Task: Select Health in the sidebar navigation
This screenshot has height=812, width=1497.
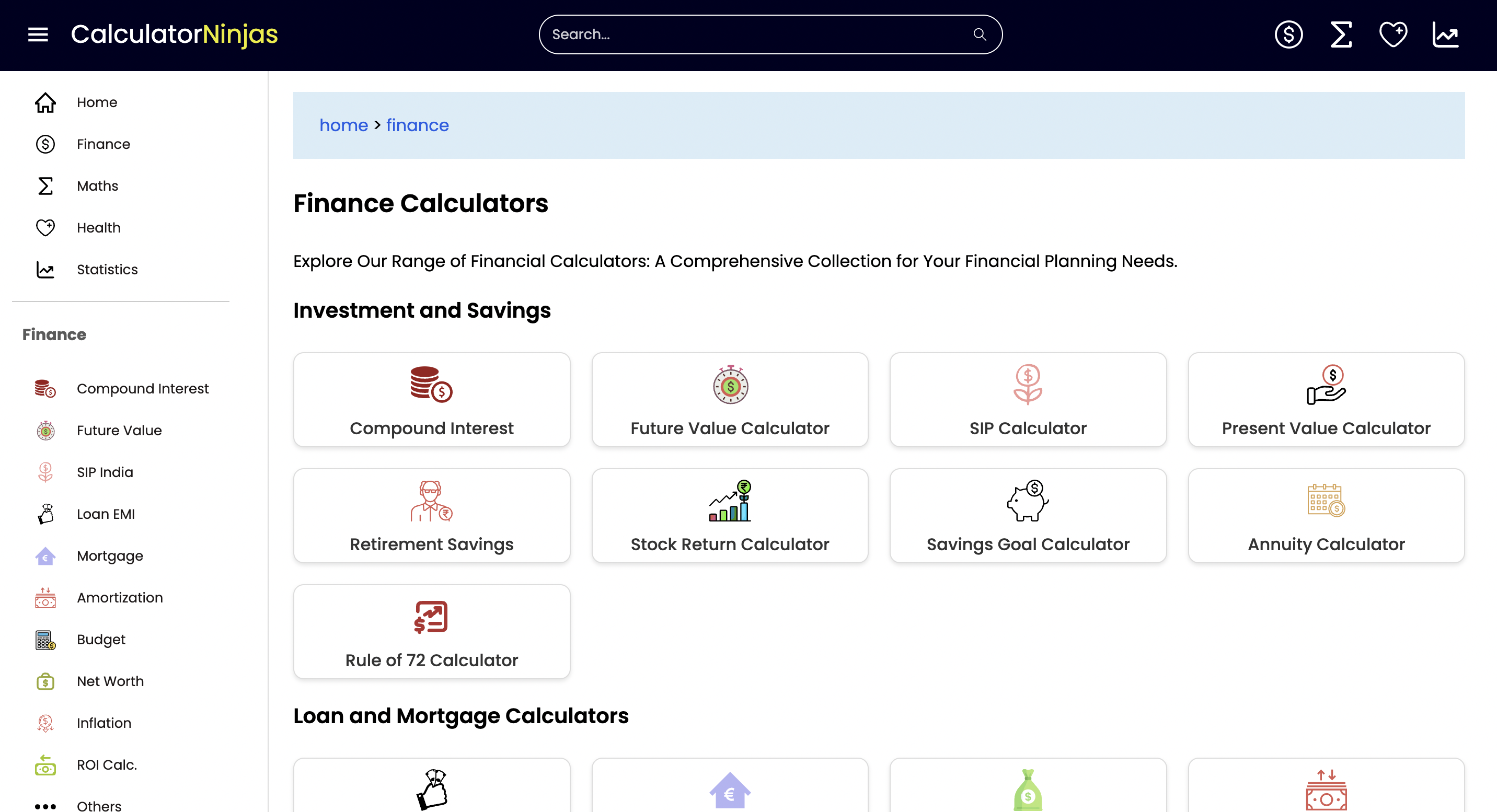Action: pos(98,228)
